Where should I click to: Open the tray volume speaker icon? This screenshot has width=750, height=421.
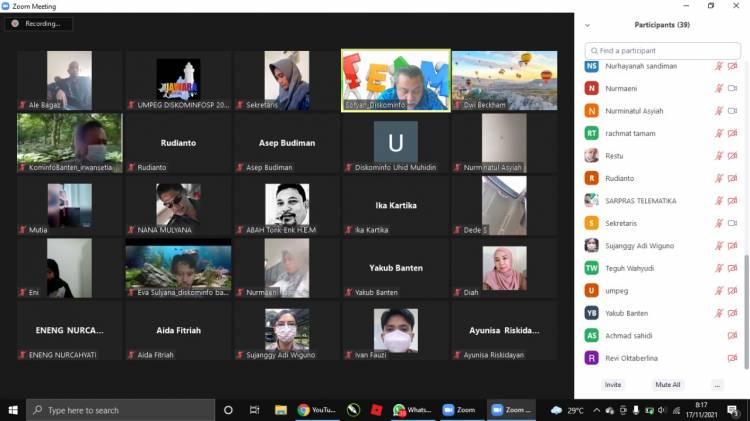(662, 410)
